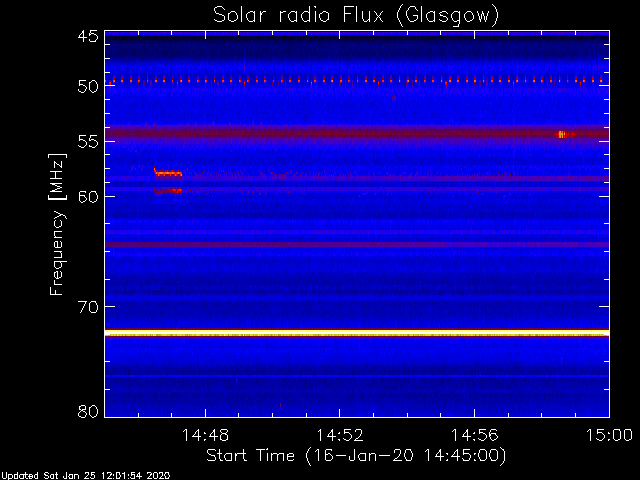
Task: Click the bright yellow emission band near 72 MHz
Action: (357, 333)
